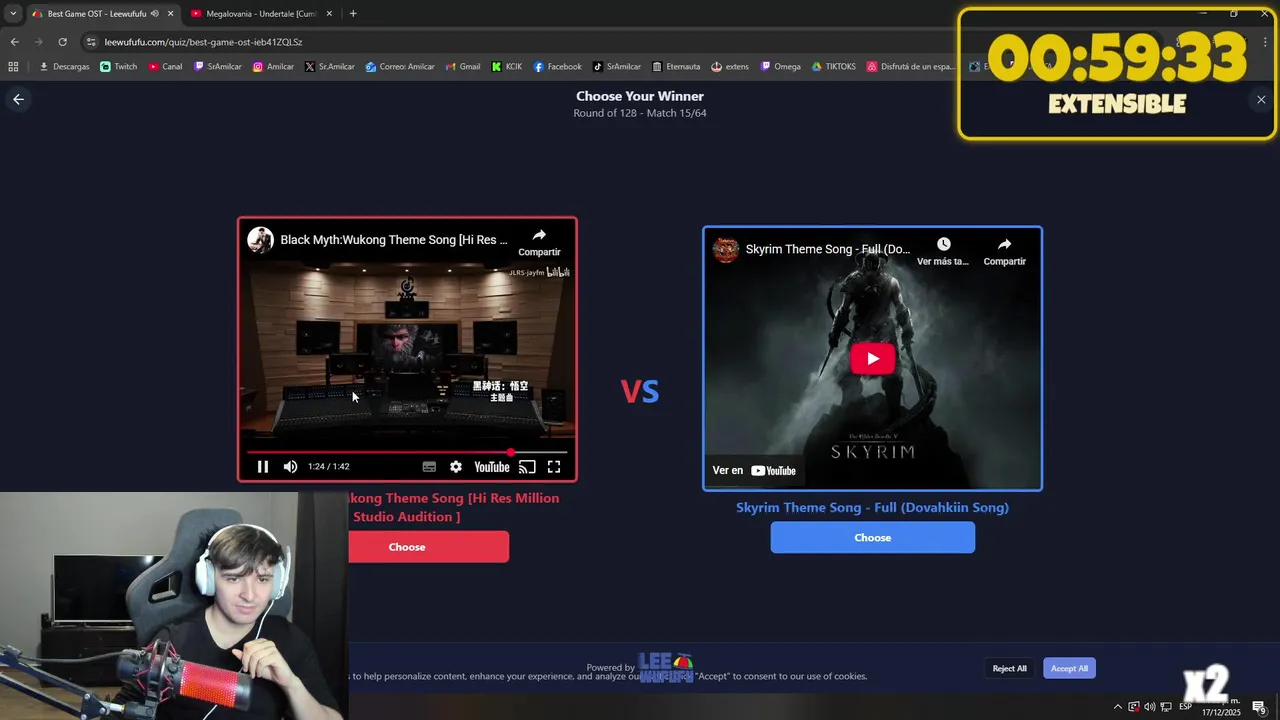The image size is (1280, 720).
Task: Show hidden system tray icons
Action: (1118, 707)
